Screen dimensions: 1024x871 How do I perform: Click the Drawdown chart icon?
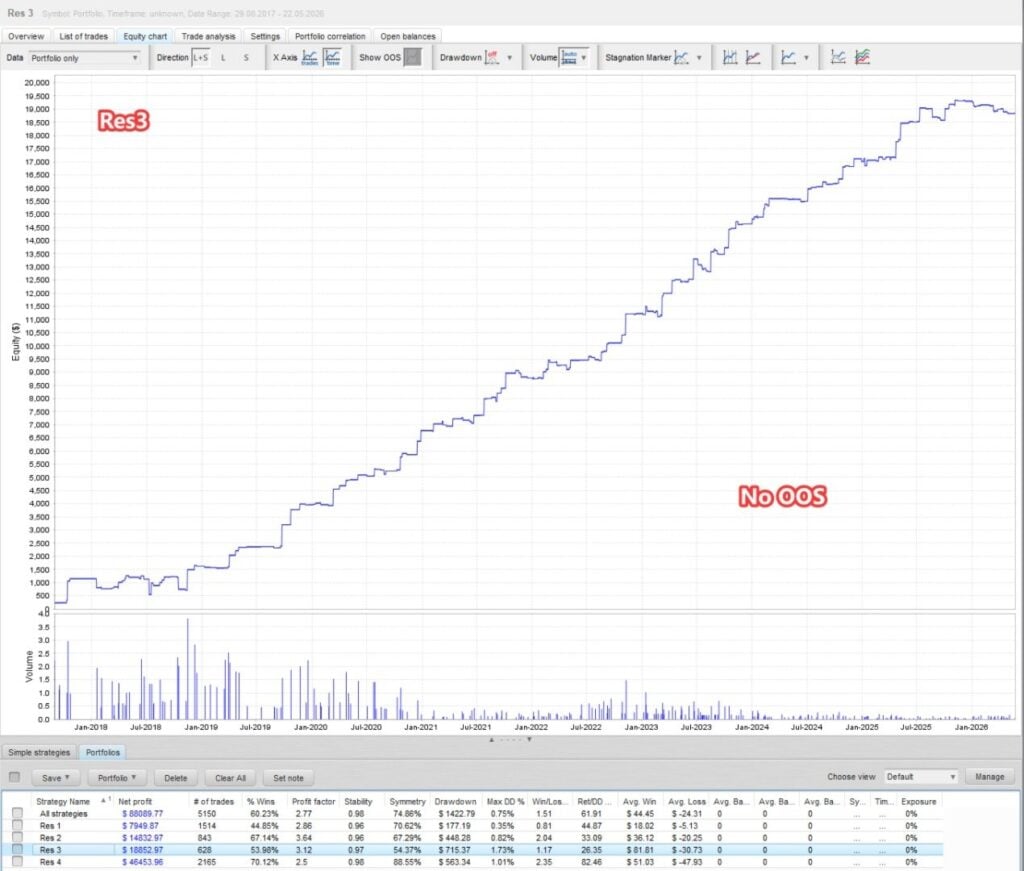click(x=492, y=57)
